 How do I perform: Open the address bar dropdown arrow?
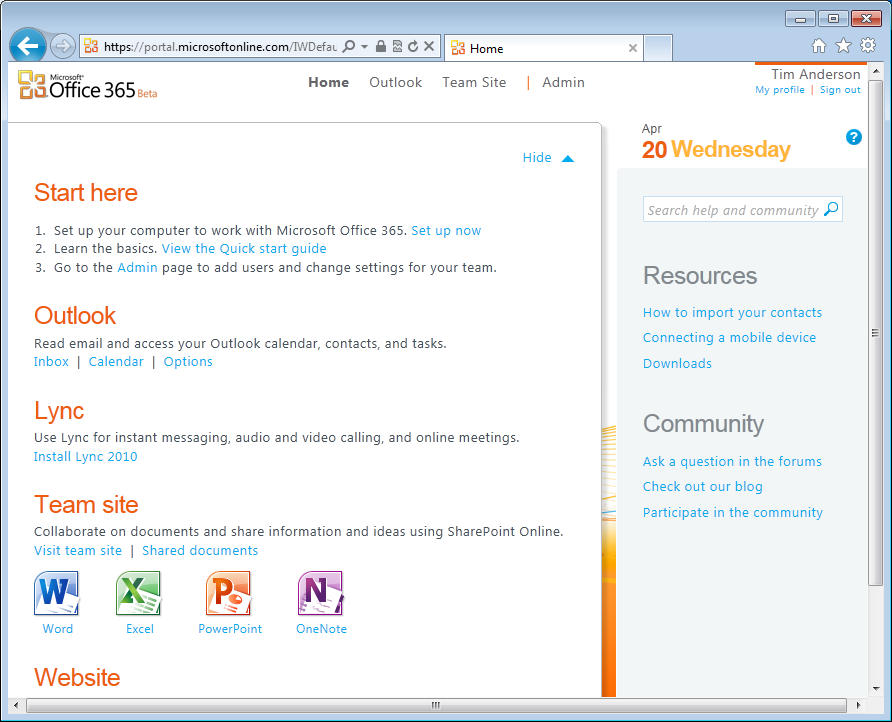point(365,46)
